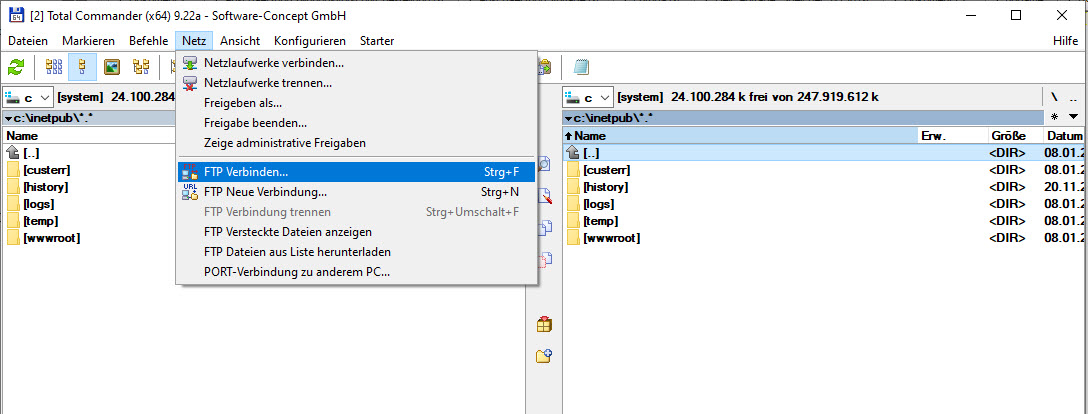The image size is (1088, 414).
Task: Expand right panel directory history arrow
Action: [1073, 117]
